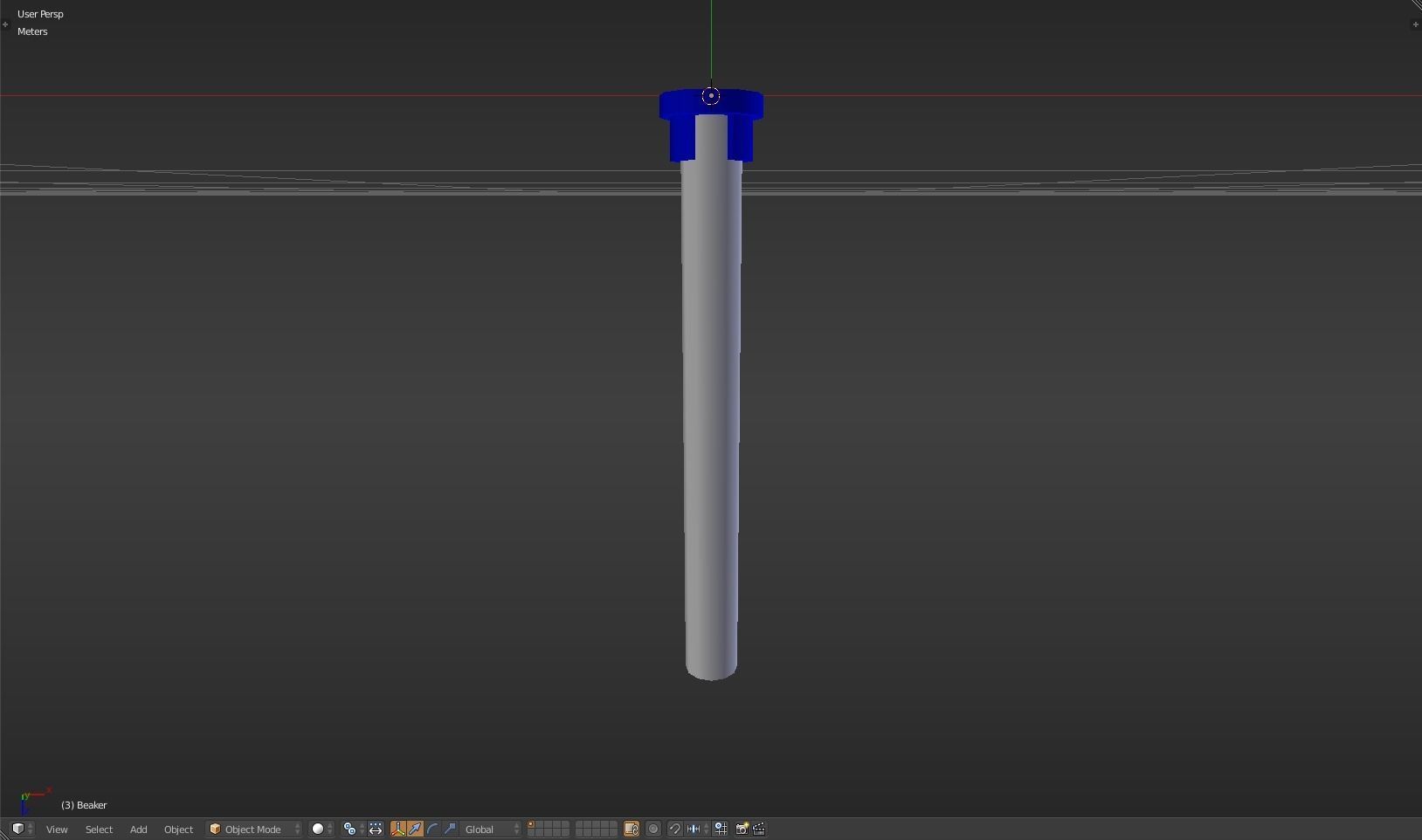The height and width of the screenshot is (840, 1422).
Task: Open the Global transform orientation dropdown
Action: 492,829
